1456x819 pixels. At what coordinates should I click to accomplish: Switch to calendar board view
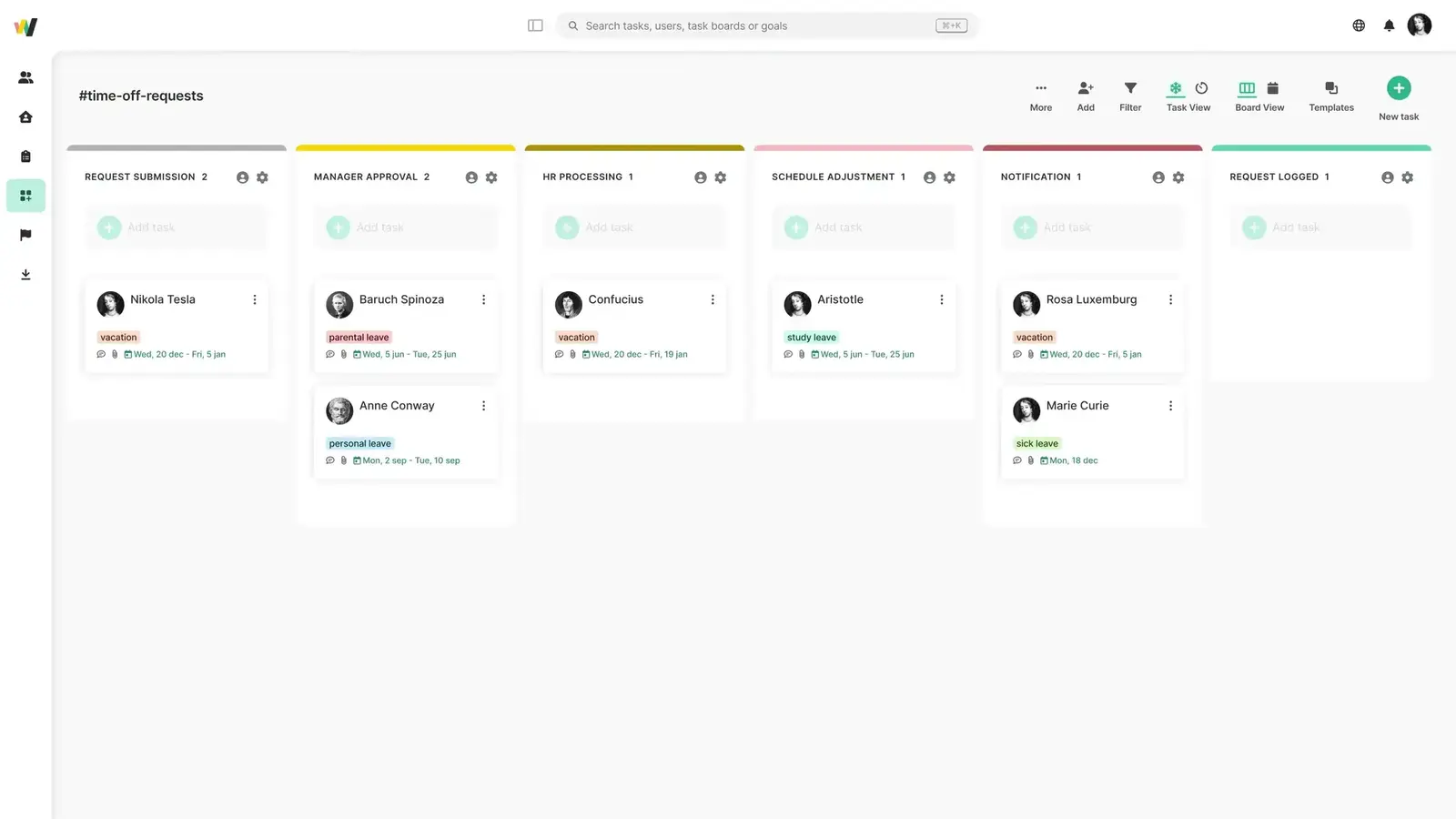pyautogui.click(x=1273, y=88)
